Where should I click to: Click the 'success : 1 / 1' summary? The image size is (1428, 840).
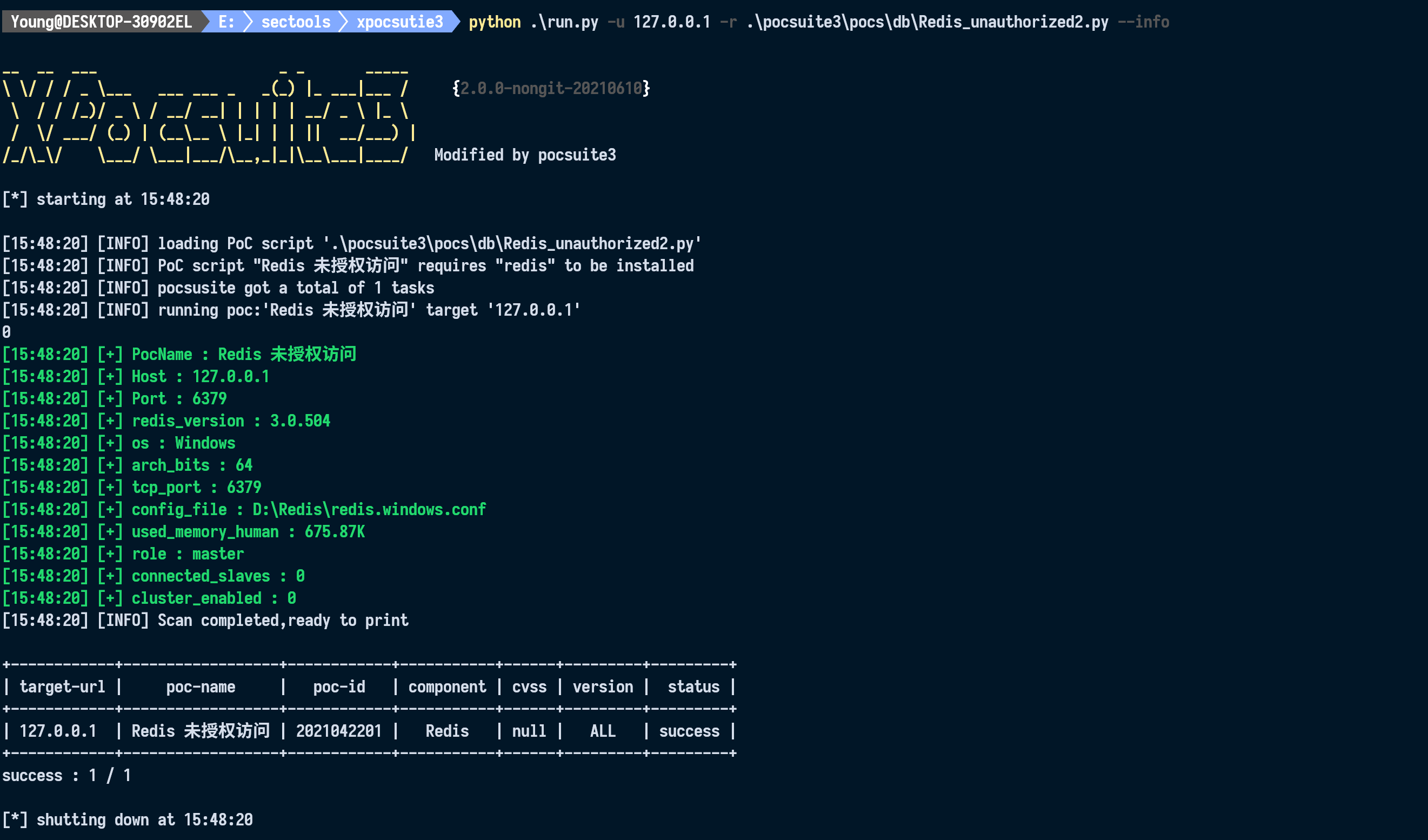coord(67,775)
